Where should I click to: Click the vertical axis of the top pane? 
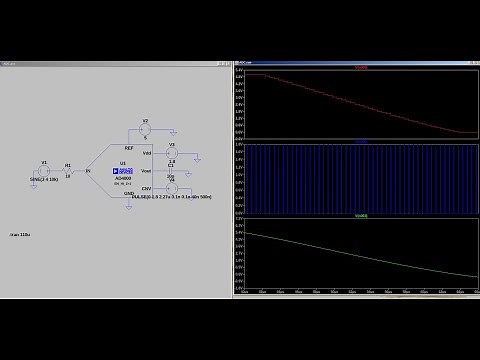pos(239,104)
